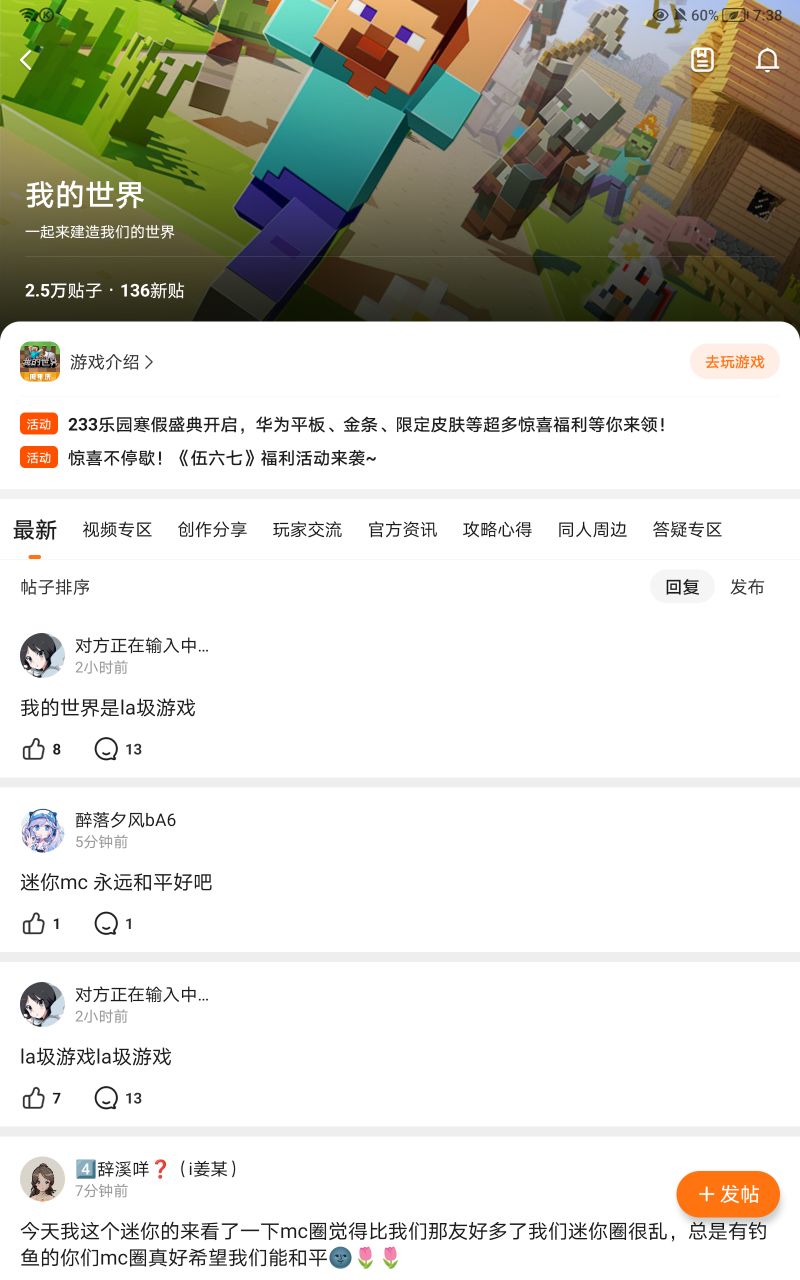The width and height of the screenshot is (800, 1280).
Task: Select the 答疑专区 tab
Action: (x=687, y=530)
